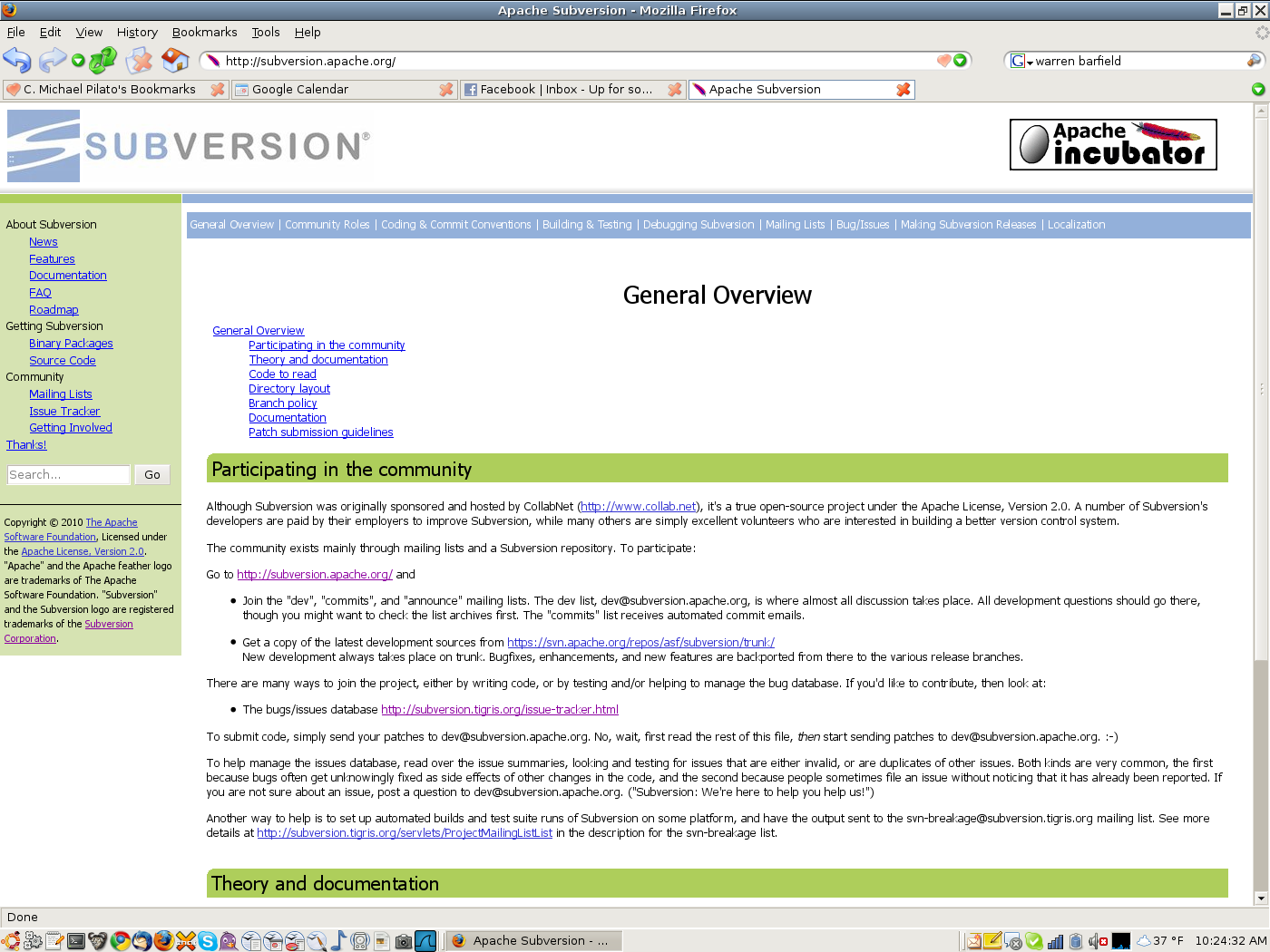This screenshot has height=952, width=1270.
Task: Click the green list-all-tabs button
Action: (x=1258, y=89)
